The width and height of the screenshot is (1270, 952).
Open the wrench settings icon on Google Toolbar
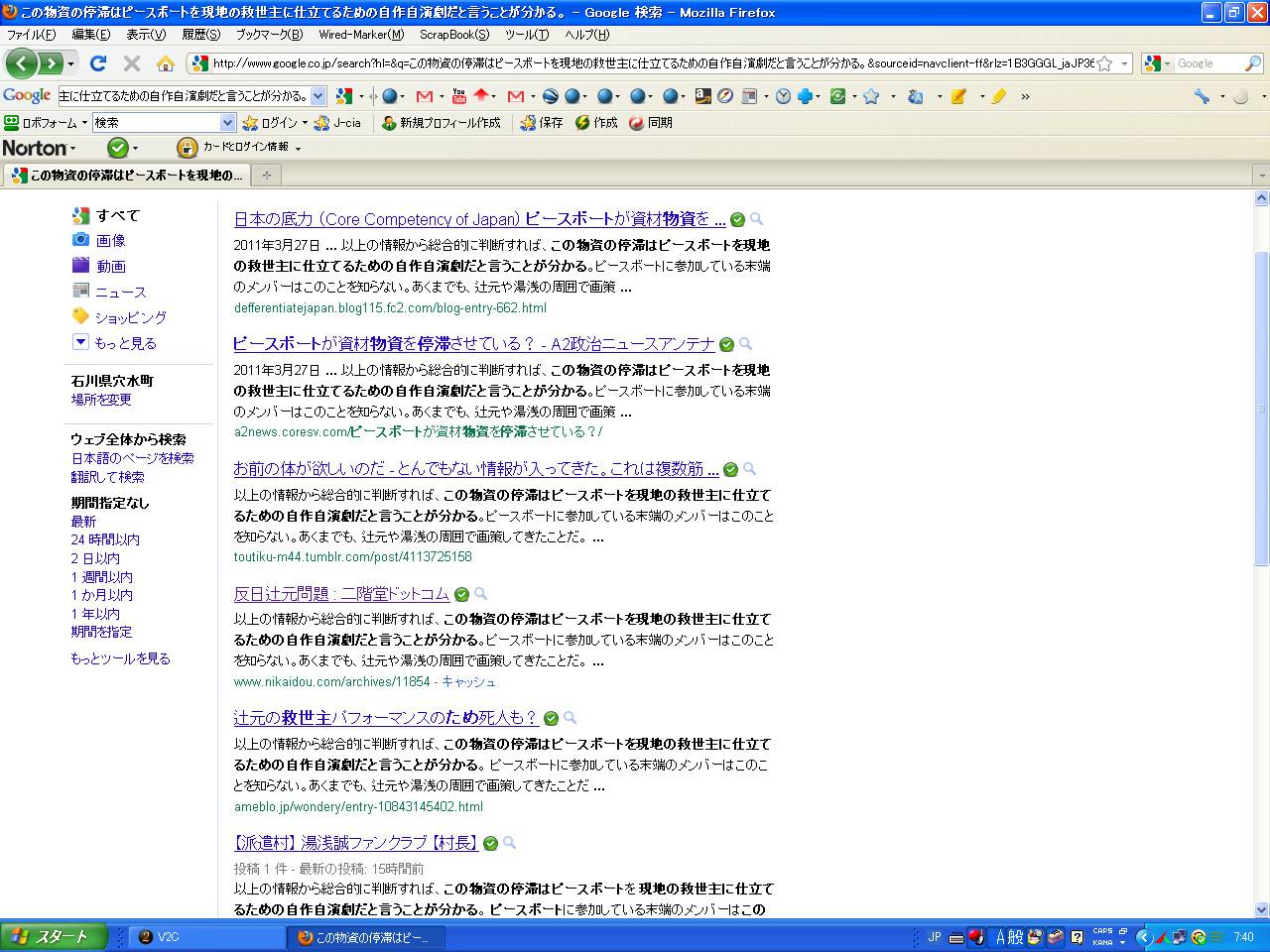pos(1202,96)
